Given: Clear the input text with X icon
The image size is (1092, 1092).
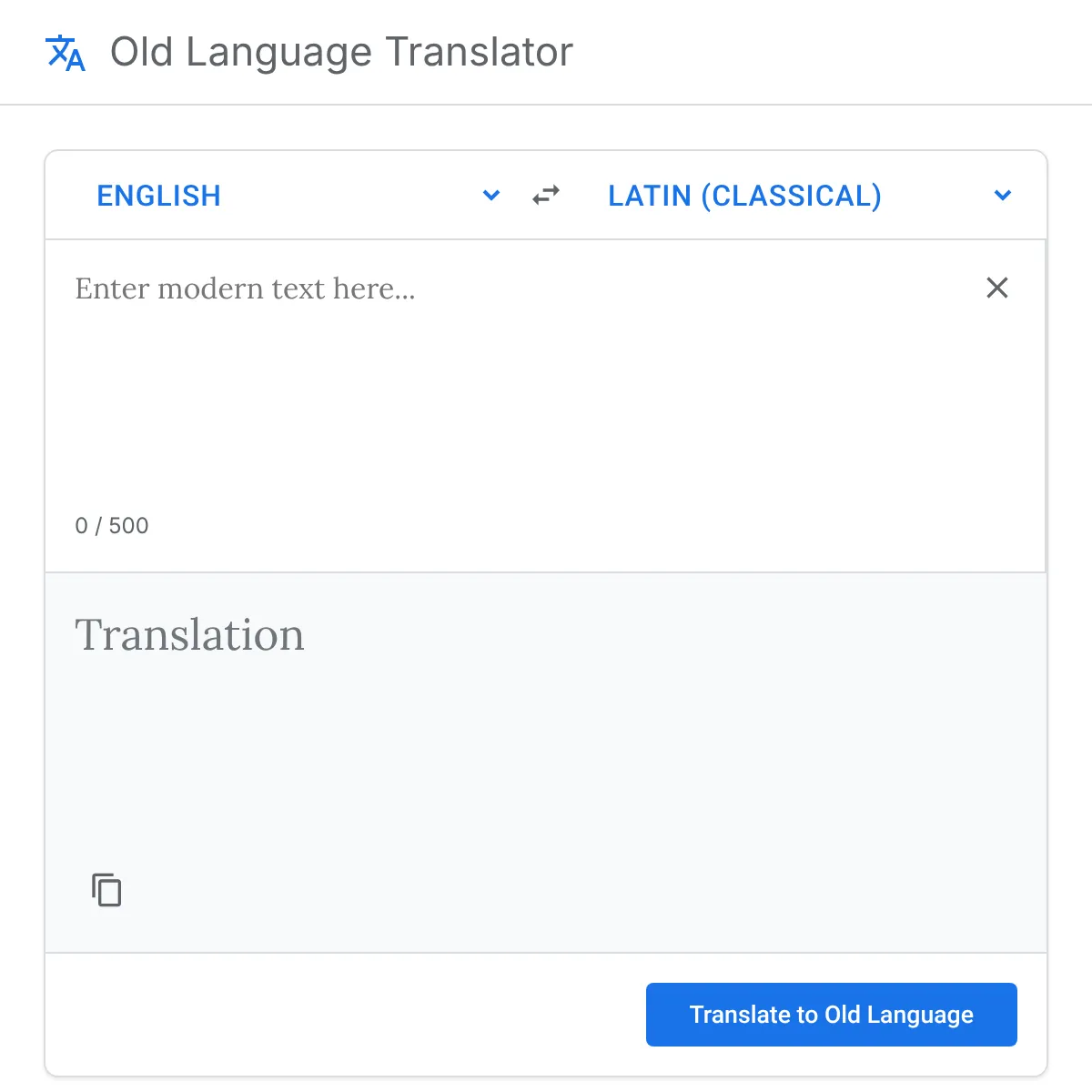Looking at the screenshot, I should (997, 288).
